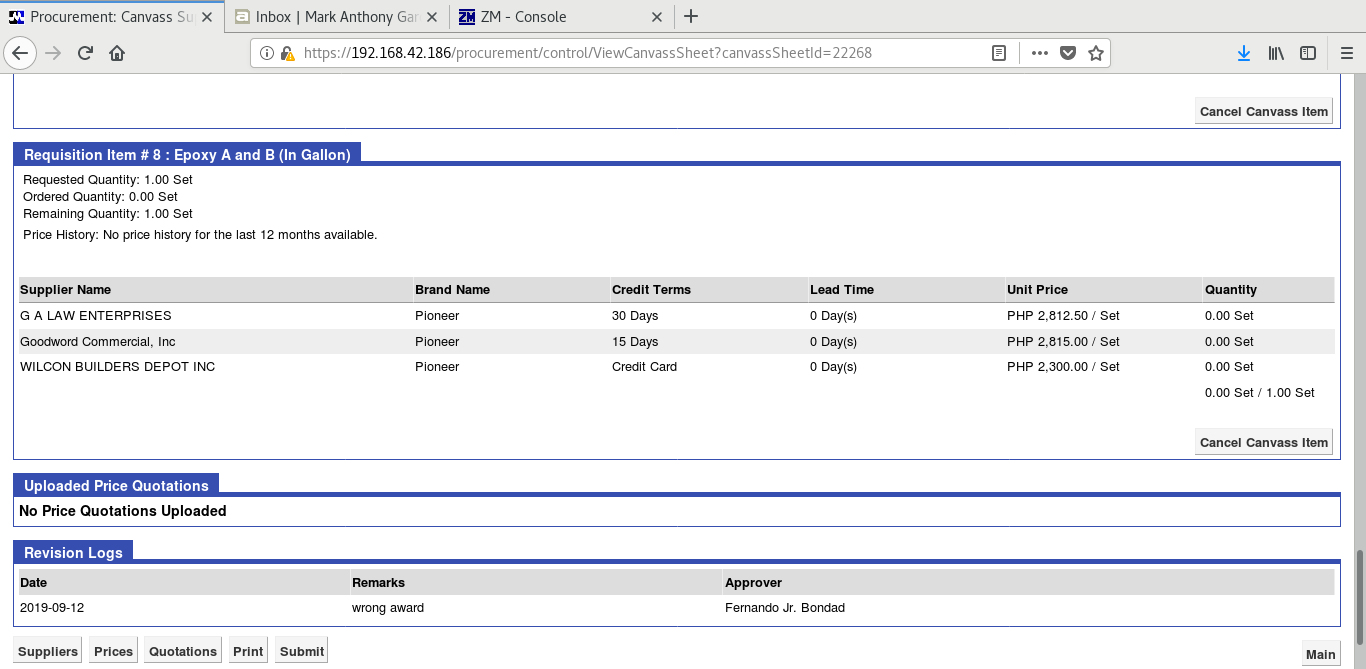This screenshot has height=669, width=1366.
Task: Open page actions three-dot menu
Action: coord(1039,53)
